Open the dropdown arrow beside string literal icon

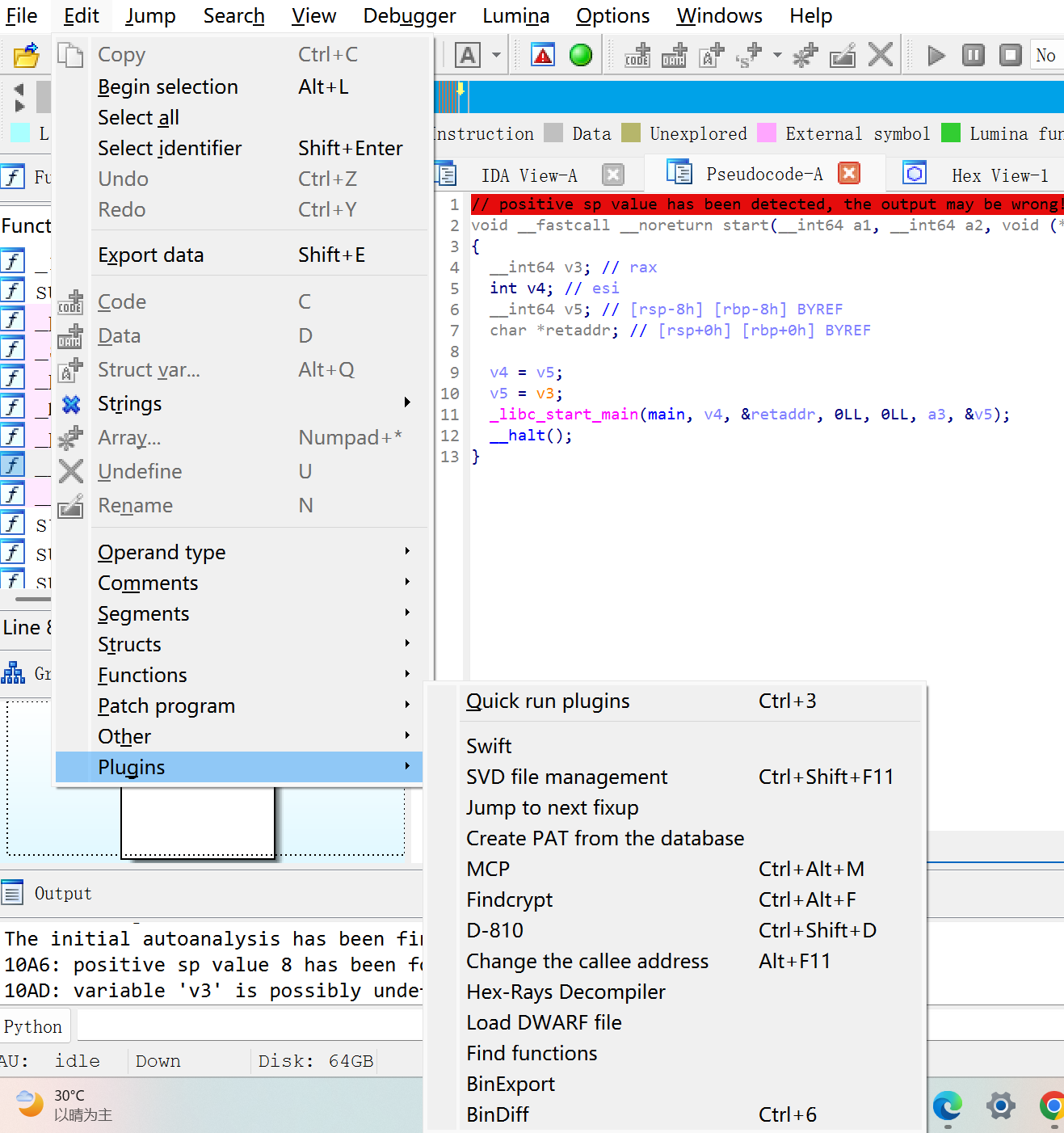(777, 55)
